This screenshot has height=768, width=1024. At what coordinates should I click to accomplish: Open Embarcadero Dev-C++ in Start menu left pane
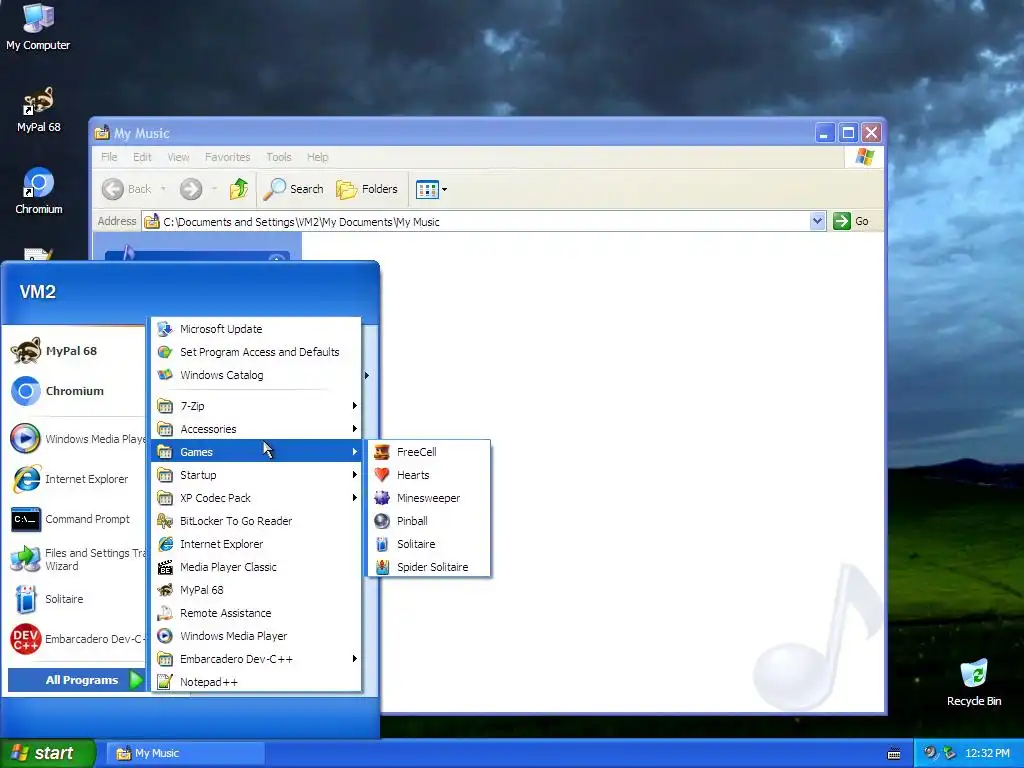76,639
